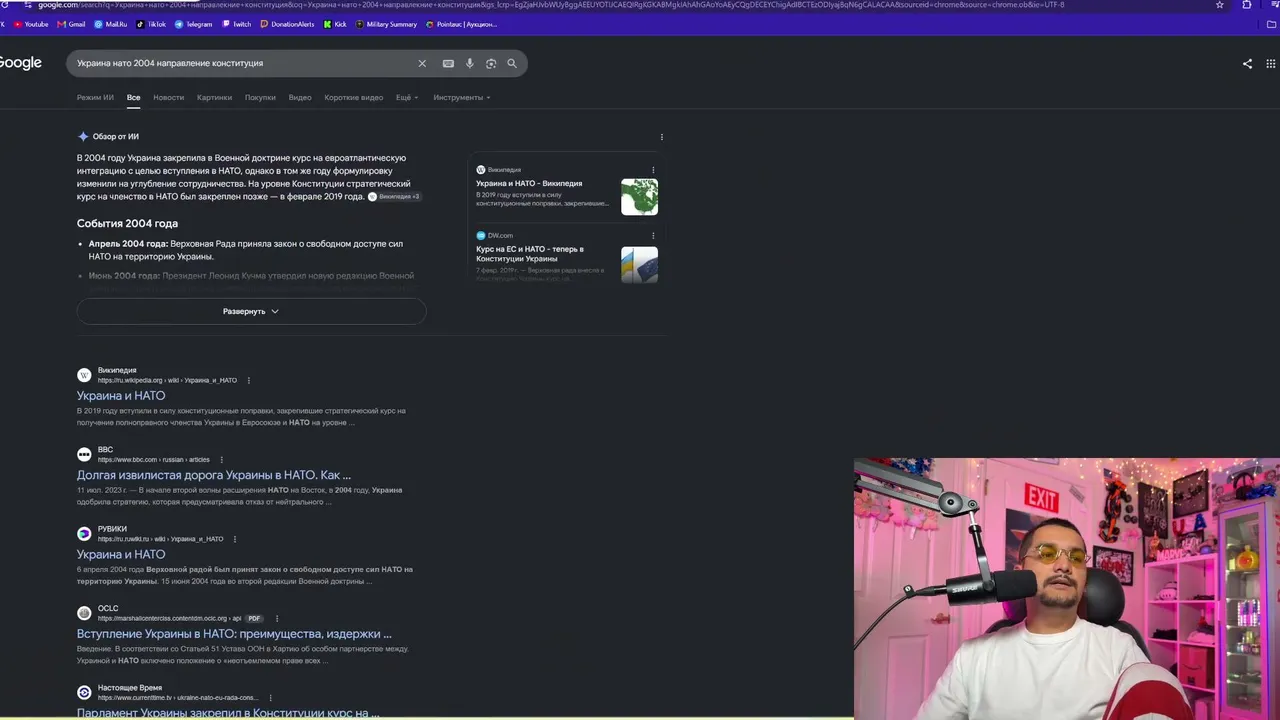Image resolution: width=1280 pixels, height=720 pixels.
Task: Open more options for Настоящее Время result
Action: tap(270, 698)
